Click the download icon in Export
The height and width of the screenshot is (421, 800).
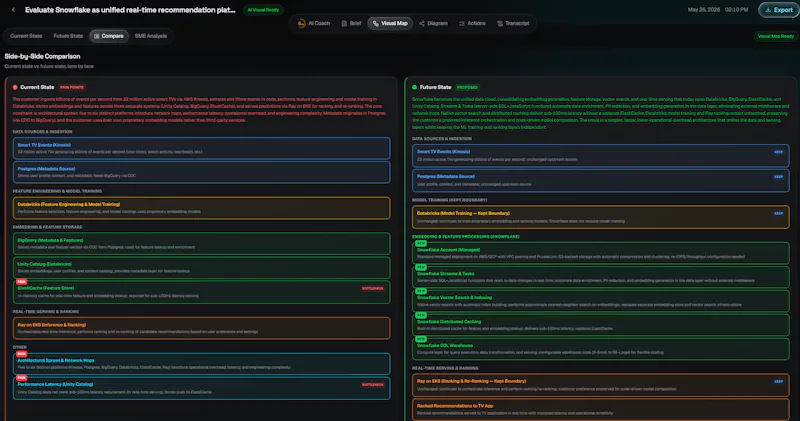tap(768, 10)
